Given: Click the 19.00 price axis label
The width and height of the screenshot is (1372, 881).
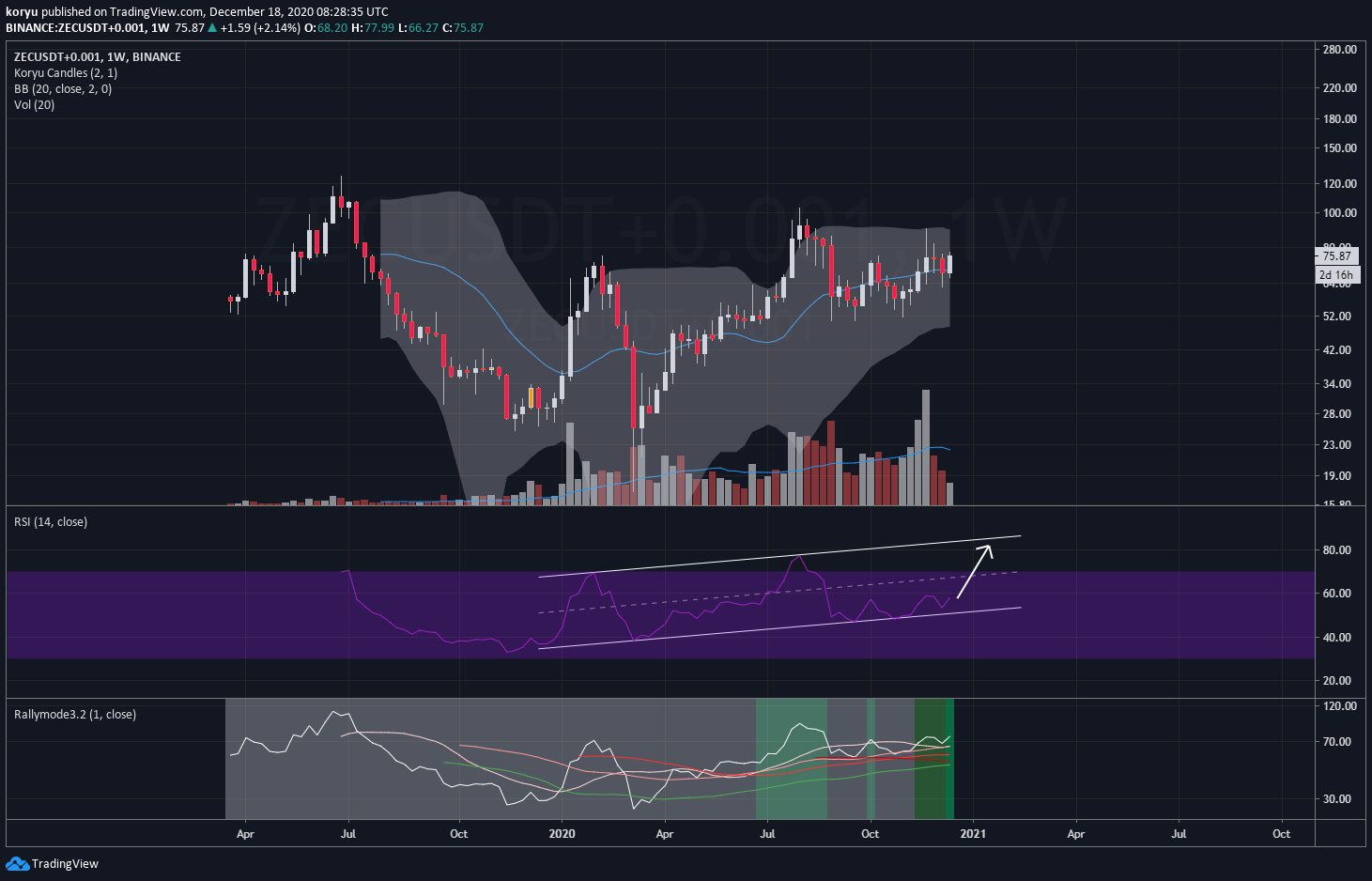Looking at the screenshot, I should pyautogui.click(x=1337, y=475).
